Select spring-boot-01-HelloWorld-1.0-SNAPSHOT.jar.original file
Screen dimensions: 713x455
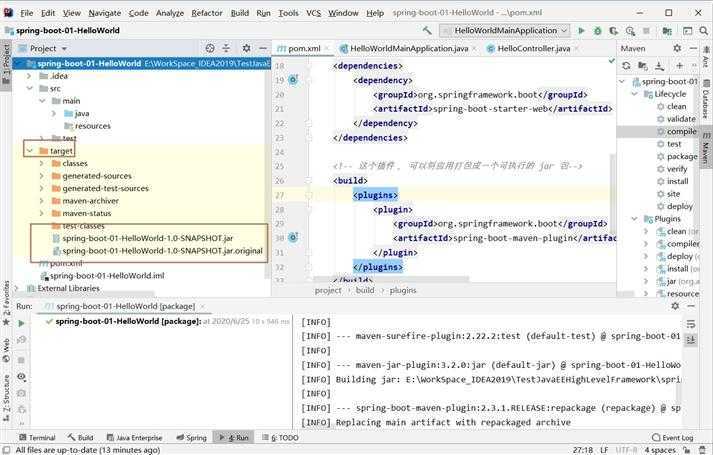(x=162, y=251)
